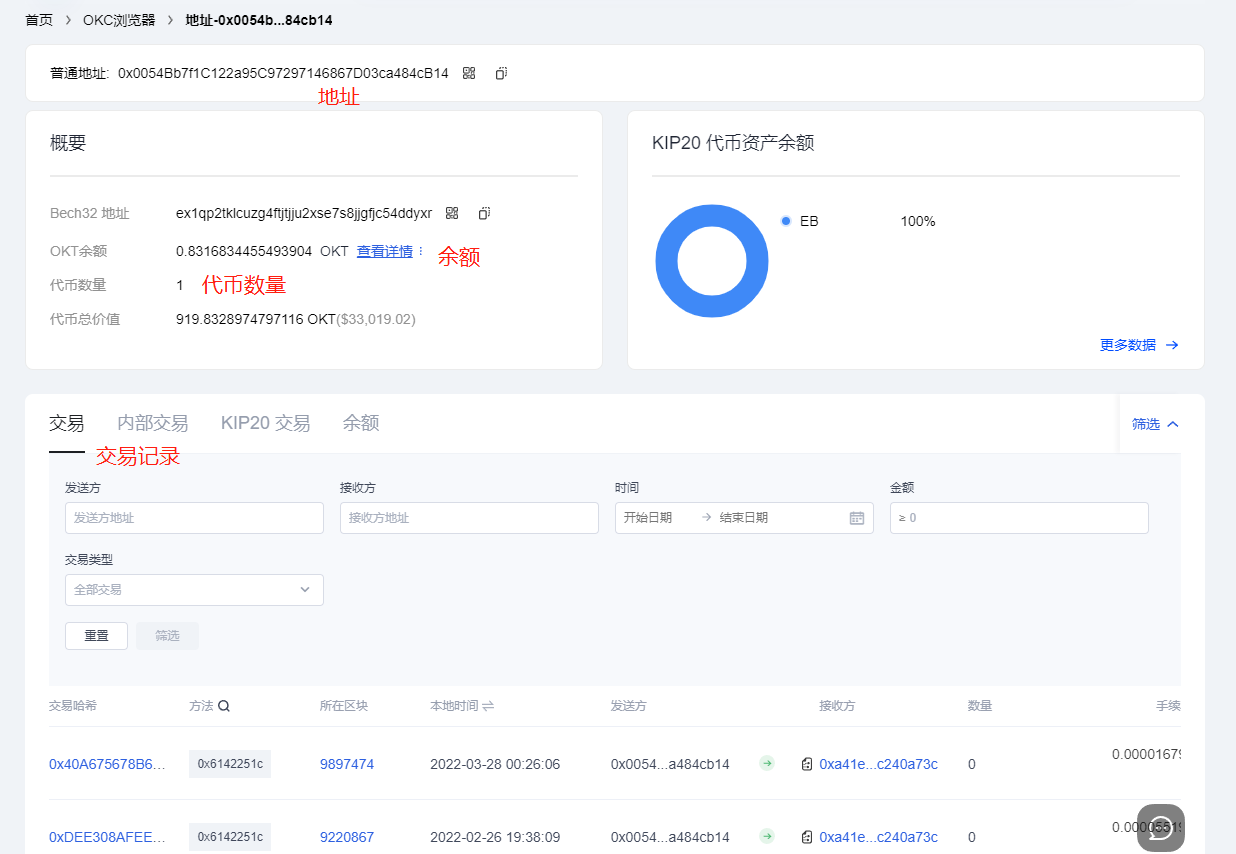Screen dimensions: 1236x854
Task: Copy the Bech32 address ex1qp2tklcuzg...
Action: point(484,213)
